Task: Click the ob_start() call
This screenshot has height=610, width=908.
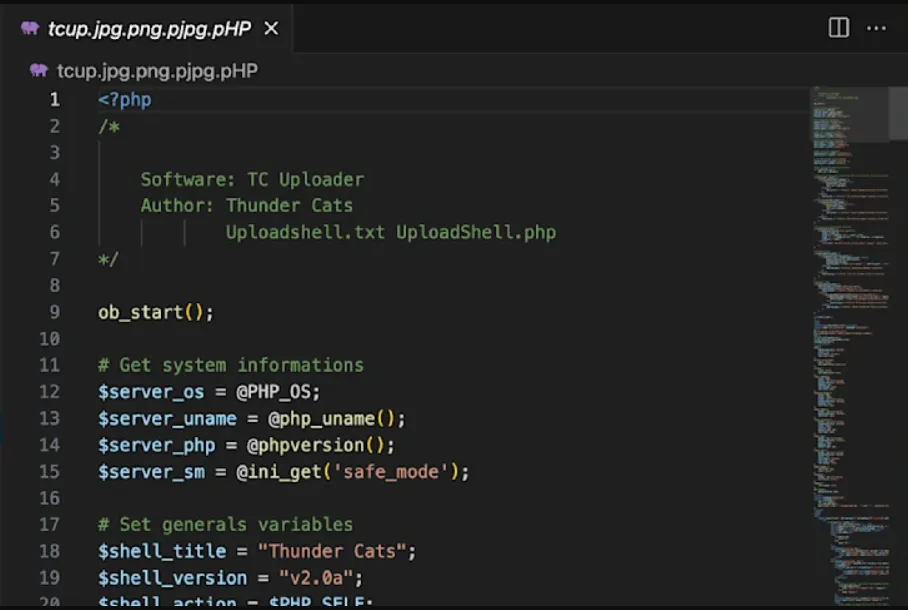Action: pos(151,313)
